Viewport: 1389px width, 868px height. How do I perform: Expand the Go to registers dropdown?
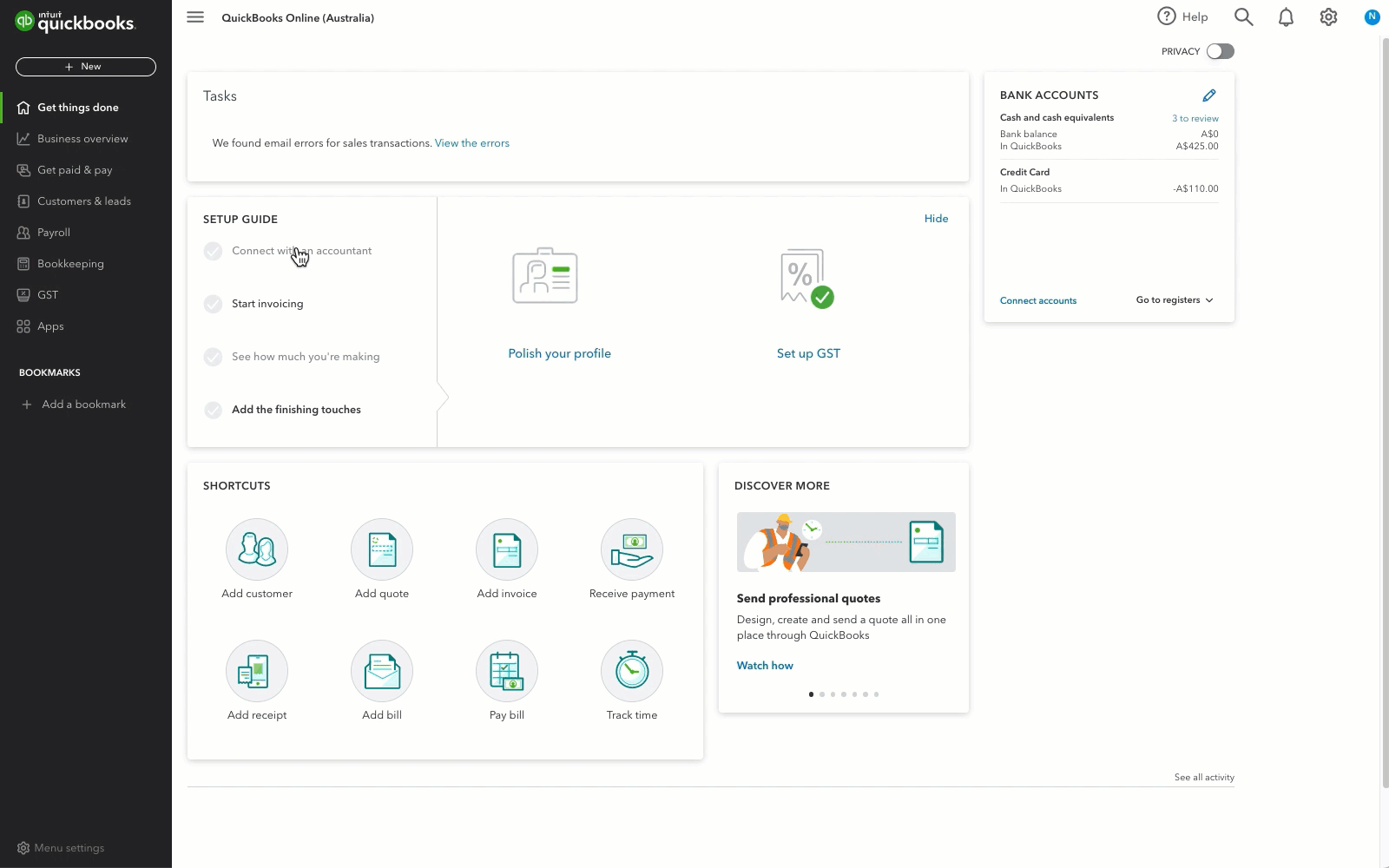click(1173, 299)
